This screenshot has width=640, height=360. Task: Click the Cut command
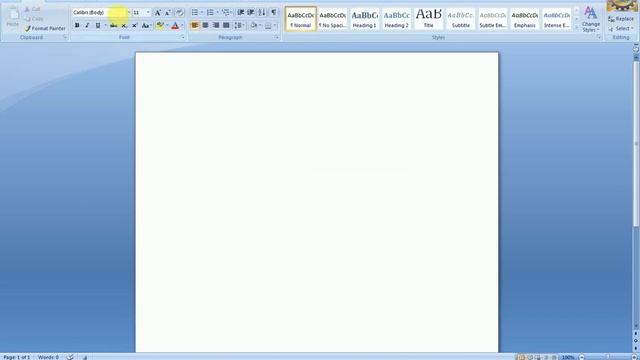tap(32, 9)
